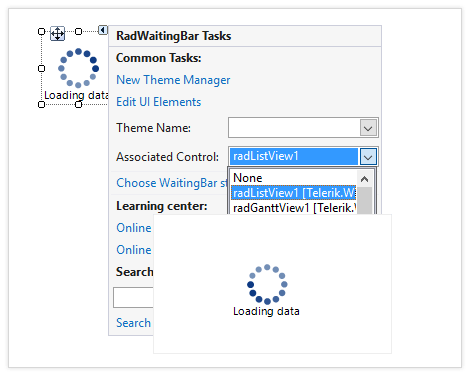Collapse the smart tag arrow glyph
This screenshot has height=379, width=470.
(103, 30)
